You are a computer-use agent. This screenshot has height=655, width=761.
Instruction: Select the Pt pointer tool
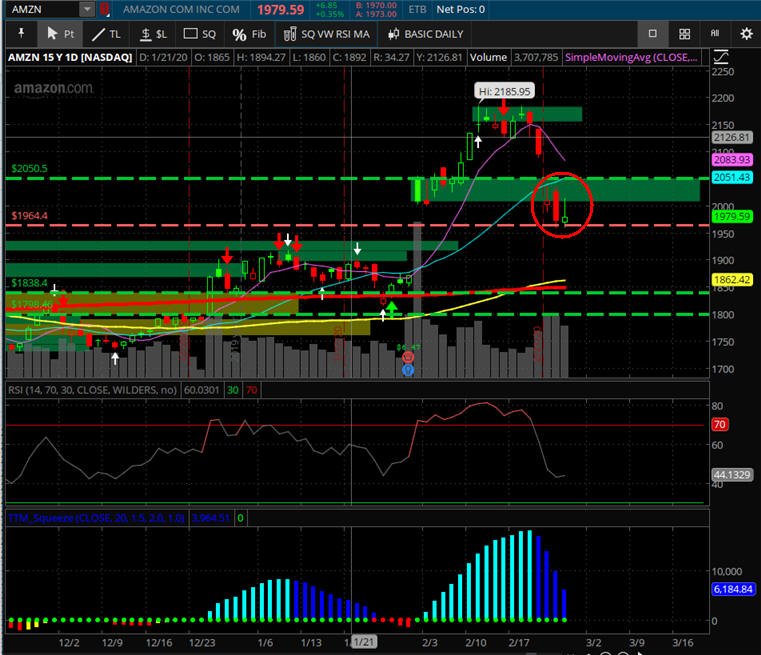pos(60,34)
